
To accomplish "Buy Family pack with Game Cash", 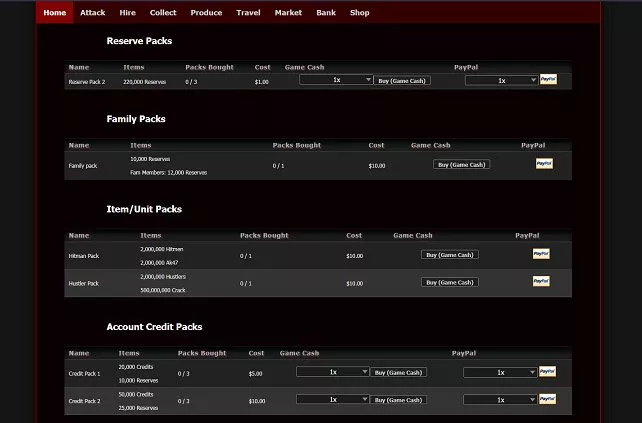I will 461,165.
